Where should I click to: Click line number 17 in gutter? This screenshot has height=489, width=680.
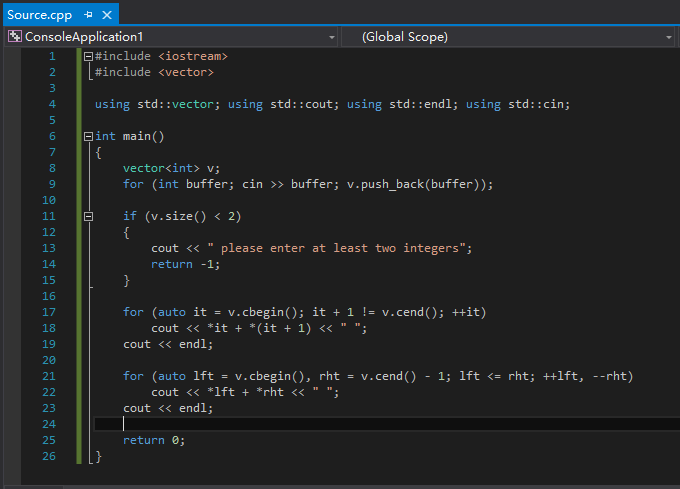pyautogui.click(x=49, y=312)
